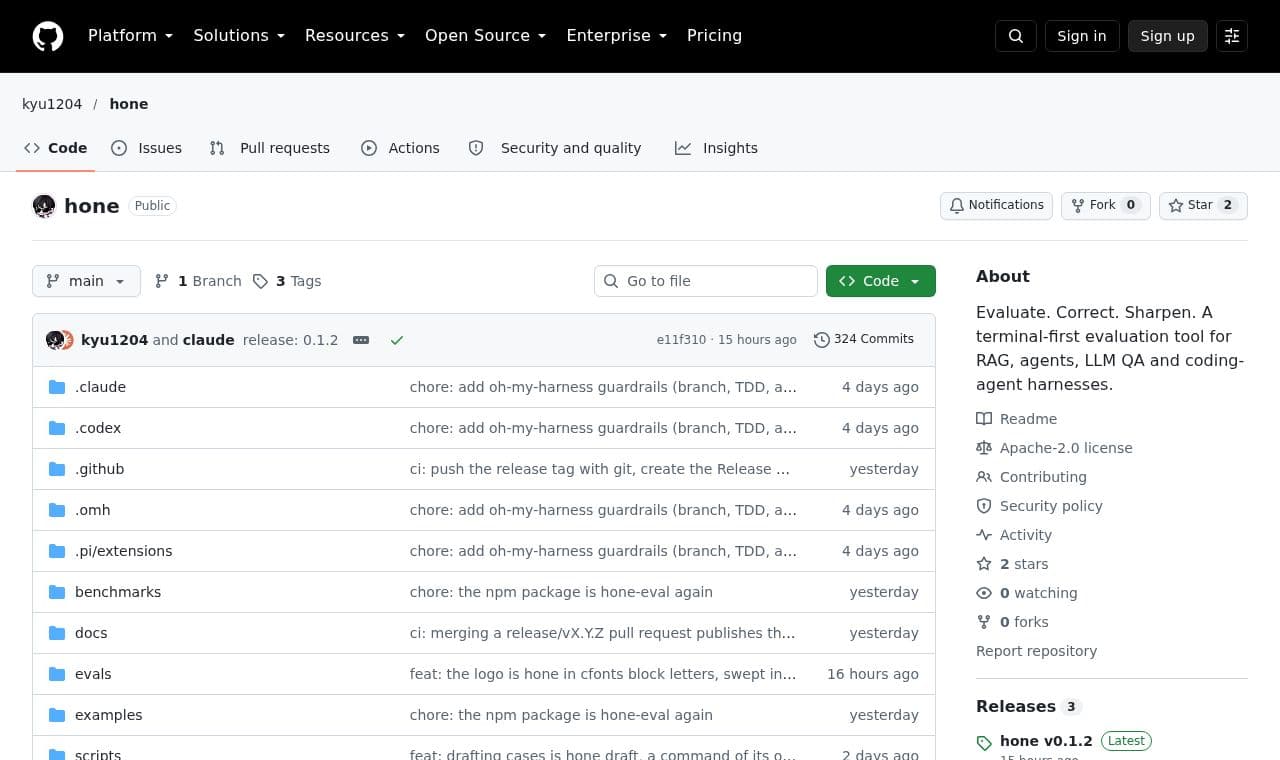View the 3 Tags link
Screen dimensions: 1280x760
[287, 281]
